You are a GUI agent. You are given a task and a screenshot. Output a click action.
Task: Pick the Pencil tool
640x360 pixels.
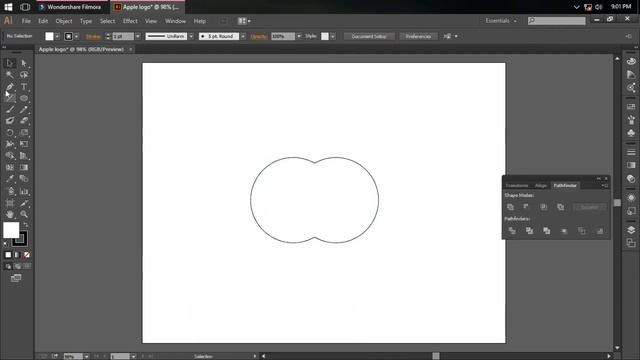click(24, 109)
